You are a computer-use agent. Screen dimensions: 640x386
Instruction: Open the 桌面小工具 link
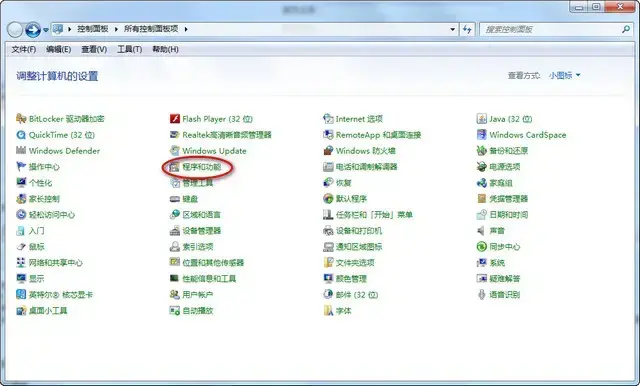[48, 311]
